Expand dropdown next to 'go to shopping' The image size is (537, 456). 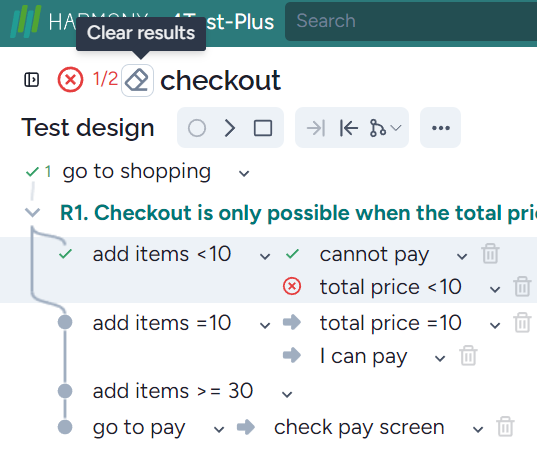pyautogui.click(x=244, y=174)
